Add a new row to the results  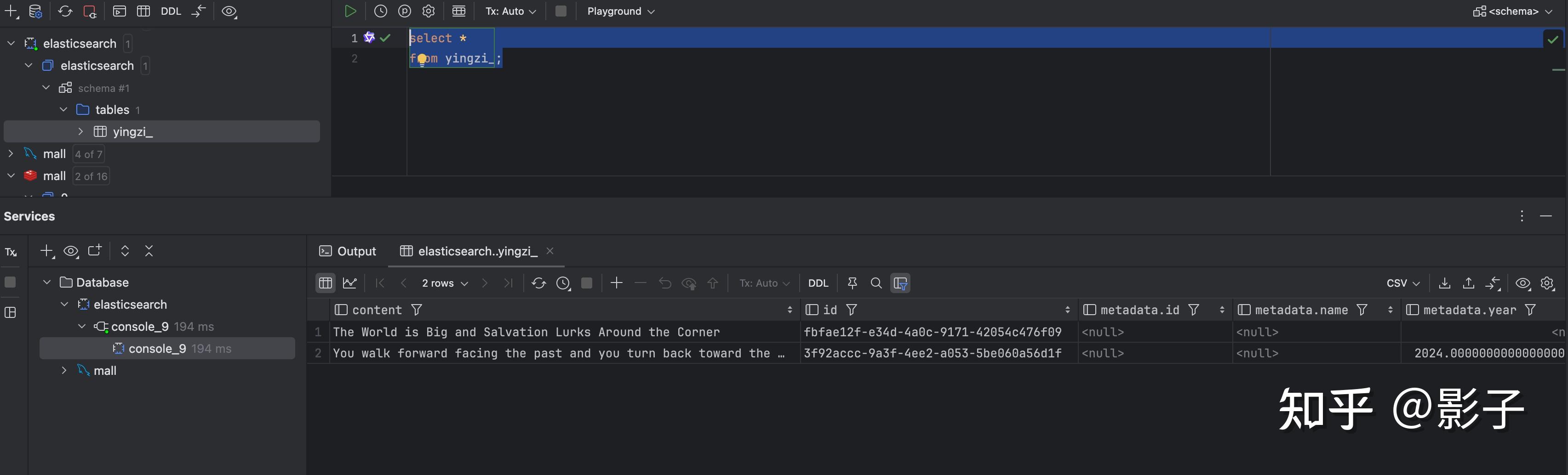coord(616,283)
